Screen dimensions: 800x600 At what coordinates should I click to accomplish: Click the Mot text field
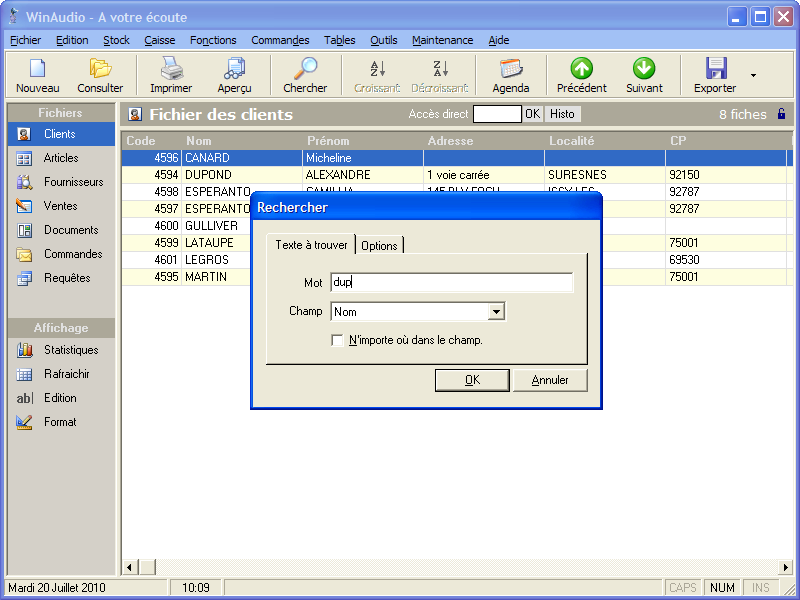click(451, 283)
